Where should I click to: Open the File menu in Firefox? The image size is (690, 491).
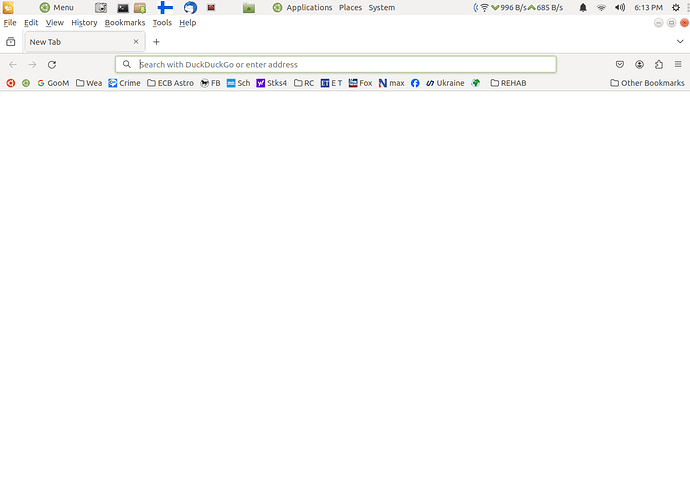pos(10,23)
